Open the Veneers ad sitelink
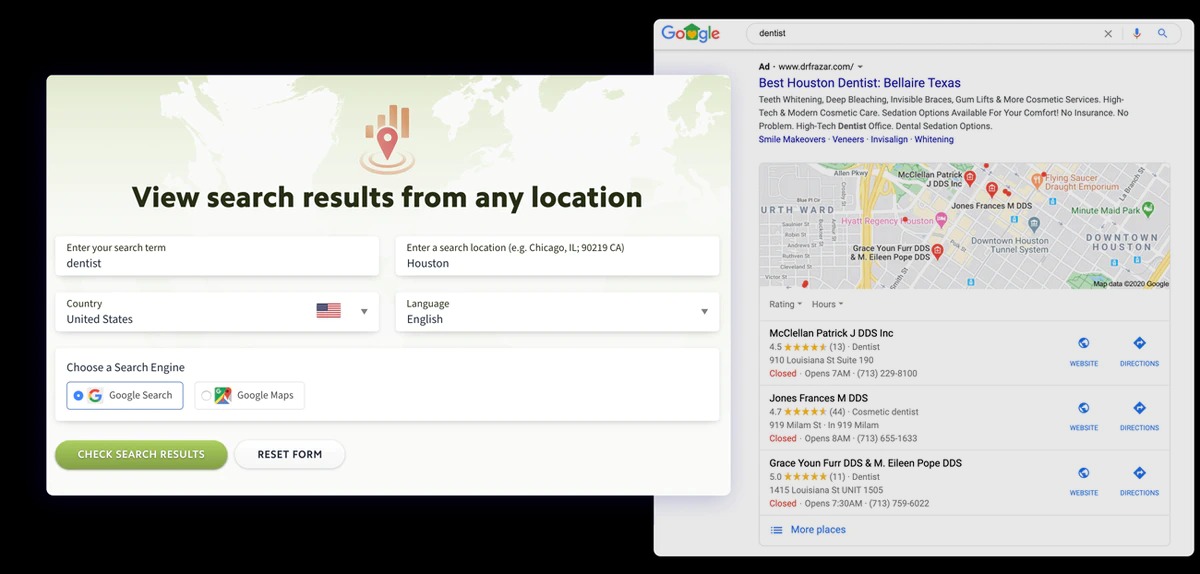Screen dimensions: 1200x574 848,140
